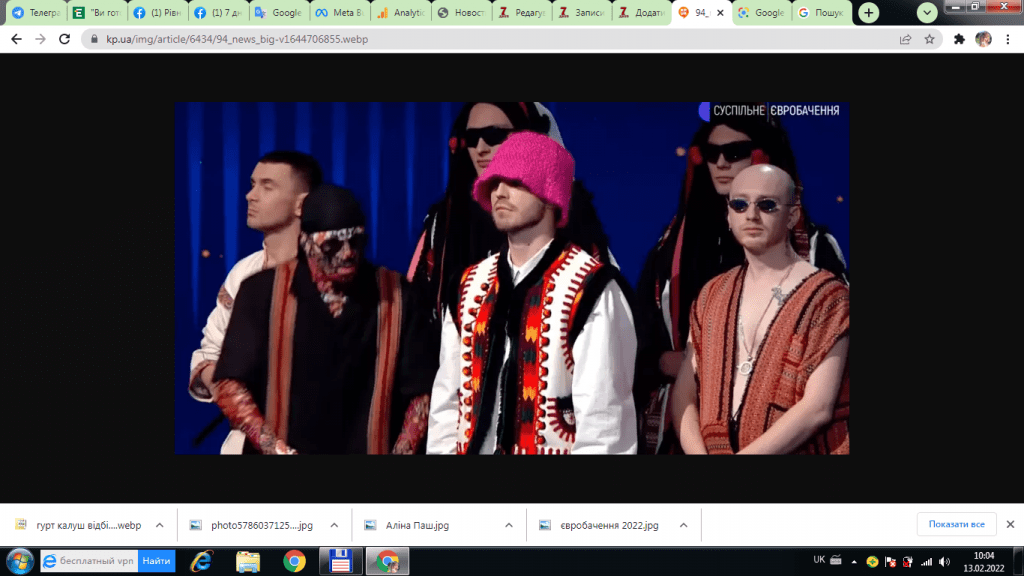Launch Internet Explorer from the taskbar
The image size is (1024, 576).
point(202,561)
